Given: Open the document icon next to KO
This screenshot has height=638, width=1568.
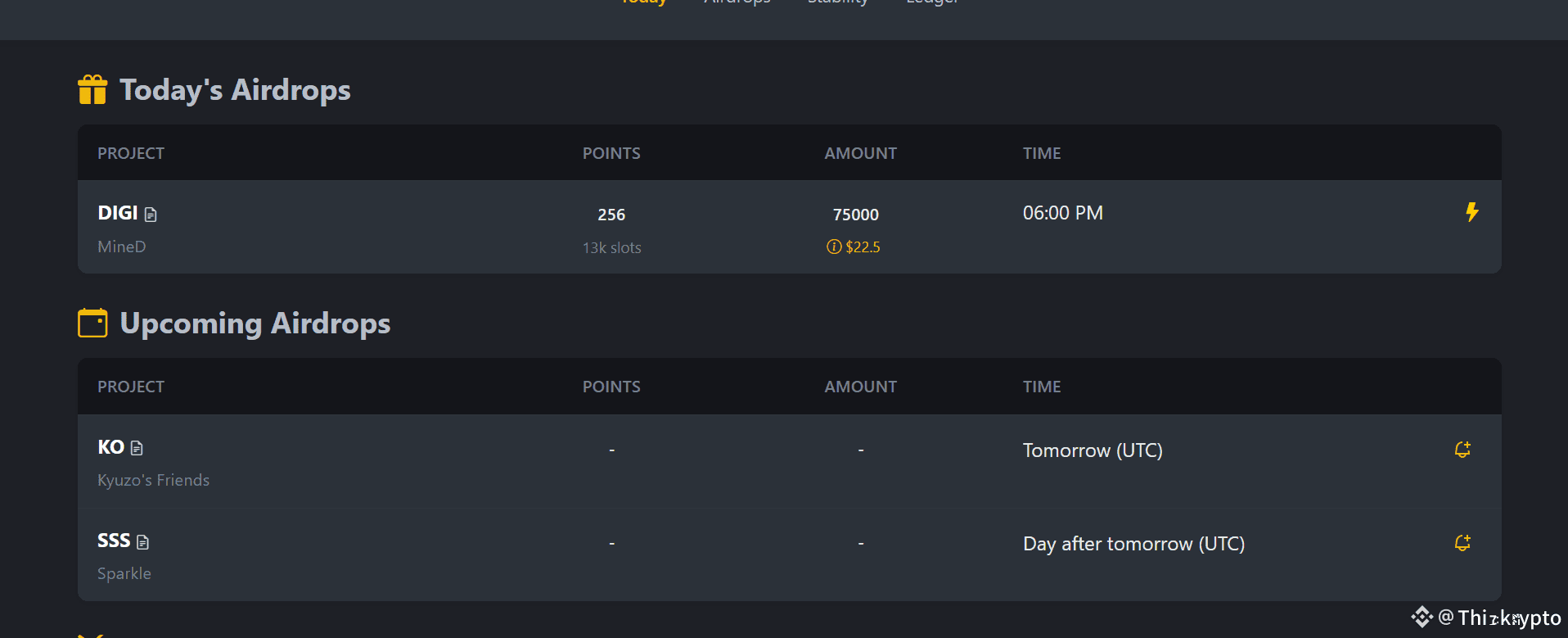Looking at the screenshot, I should [x=137, y=448].
